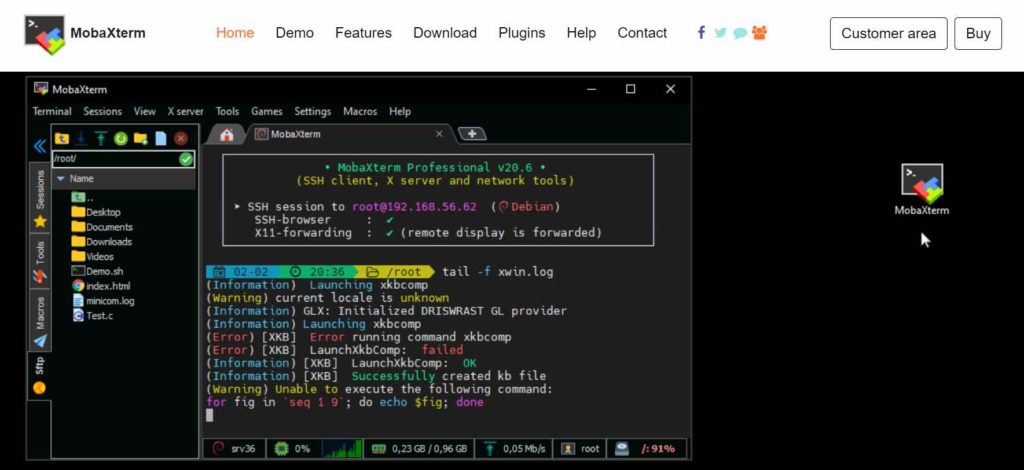Go to the Home page link
The image size is (1024, 470).
tap(235, 33)
